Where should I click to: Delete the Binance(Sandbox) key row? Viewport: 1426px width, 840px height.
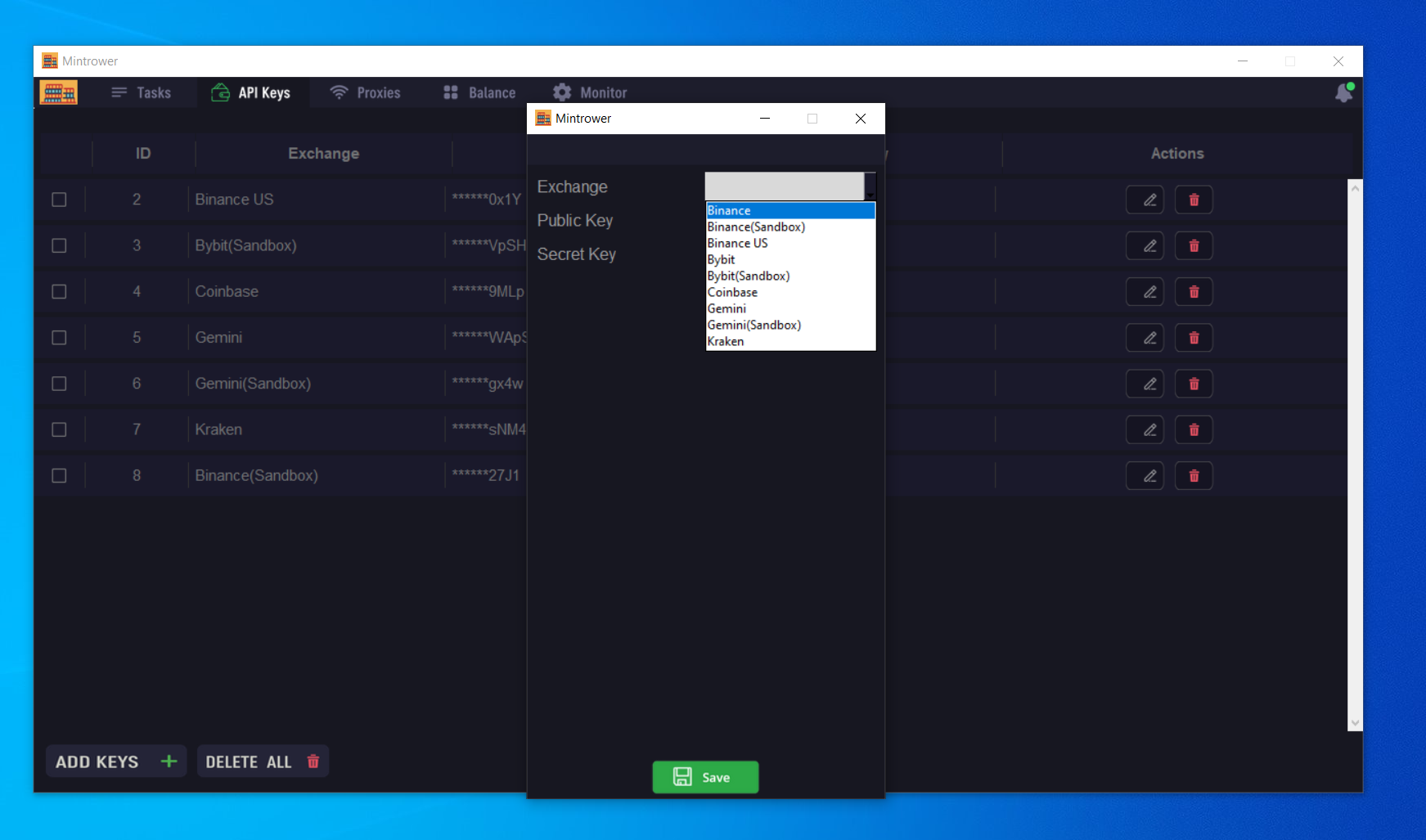point(1194,476)
